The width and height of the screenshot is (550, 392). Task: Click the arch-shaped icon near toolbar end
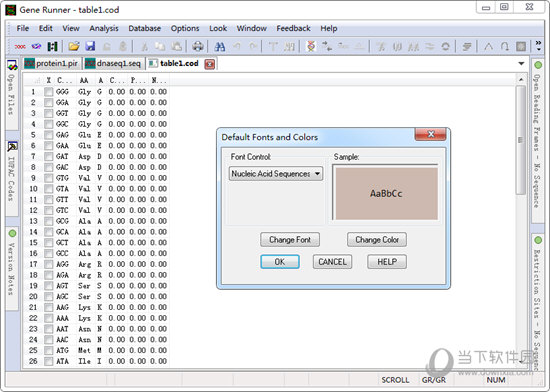(x=505, y=46)
